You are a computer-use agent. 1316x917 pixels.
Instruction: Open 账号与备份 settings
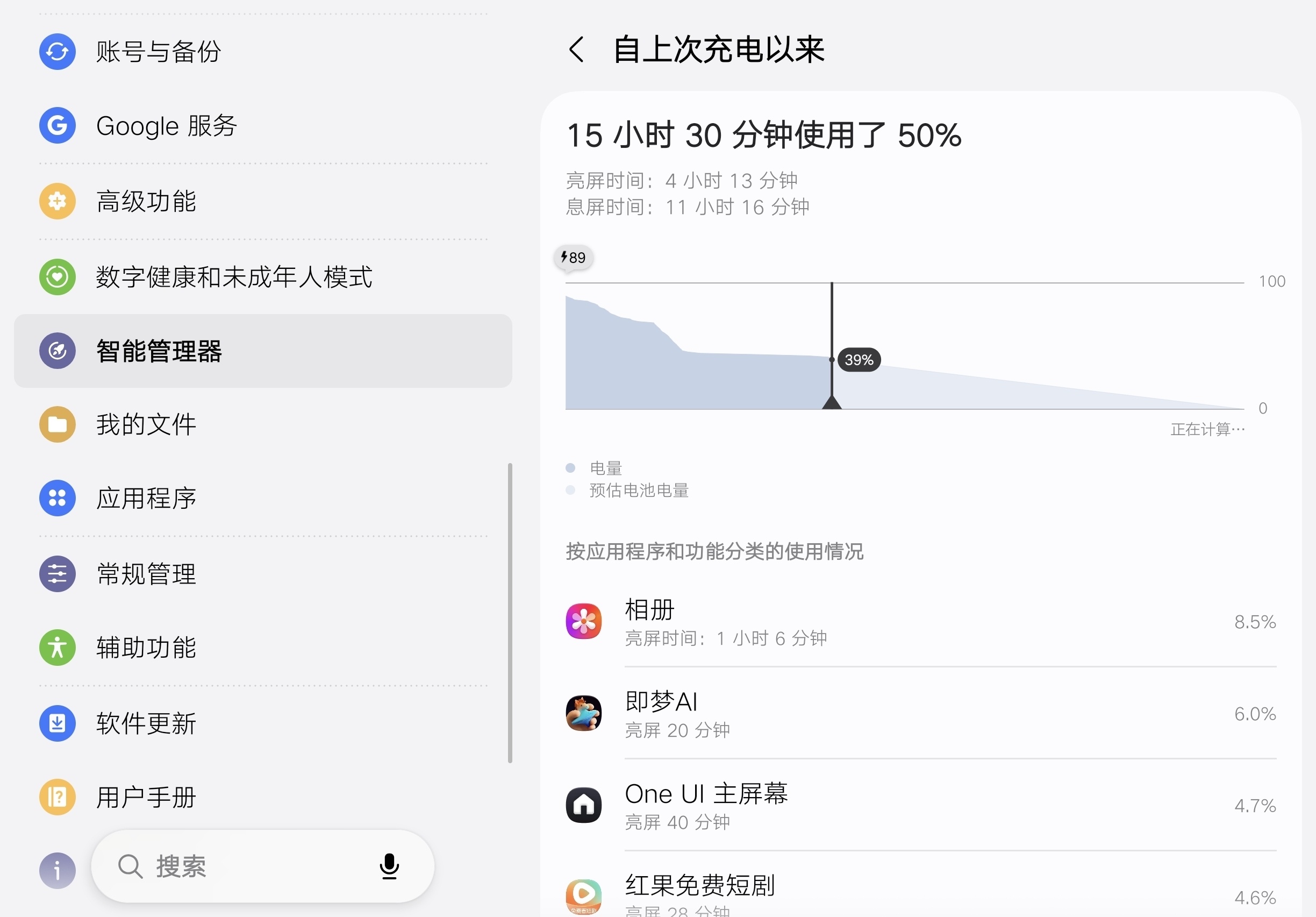point(263,52)
